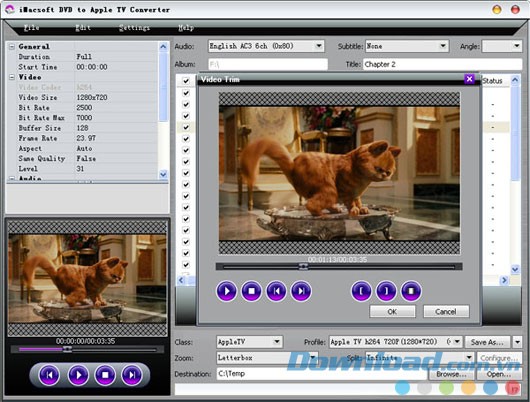530x402 pixels.
Task: Open the Edit menu
Action: [83, 28]
